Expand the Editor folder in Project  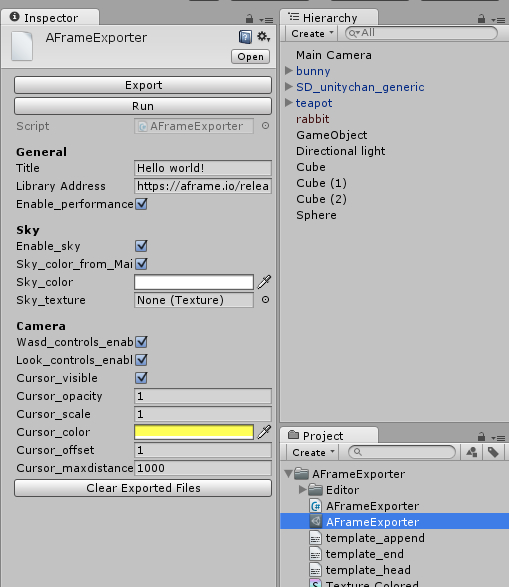point(302,489)
